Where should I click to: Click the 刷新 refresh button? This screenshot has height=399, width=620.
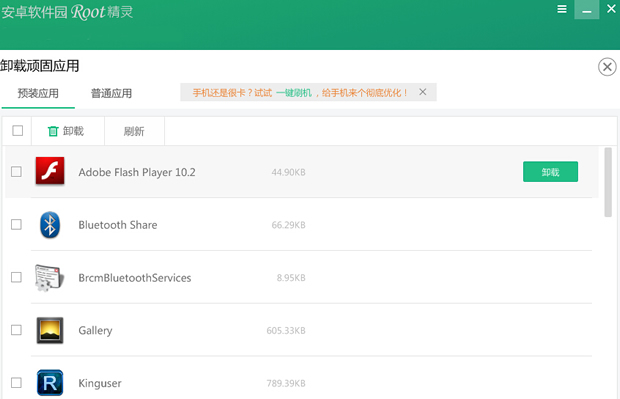[134, 131]
